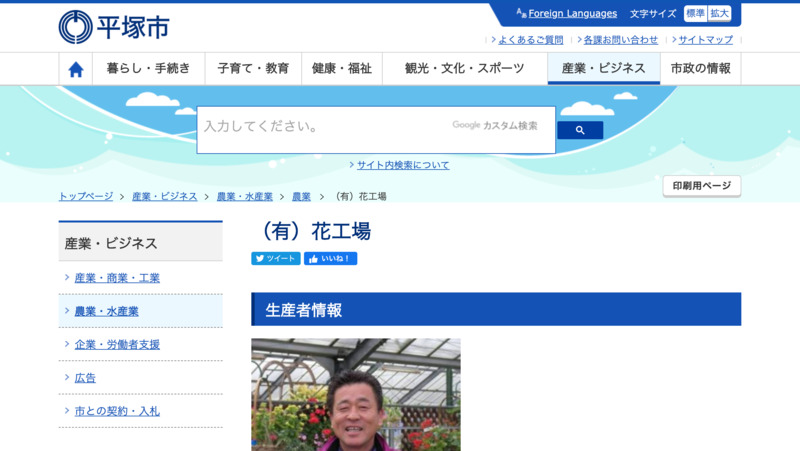Open サイト内検索について link
This screenshot has height=451, width=800.
pyautogui.click(x=403, y=165)
